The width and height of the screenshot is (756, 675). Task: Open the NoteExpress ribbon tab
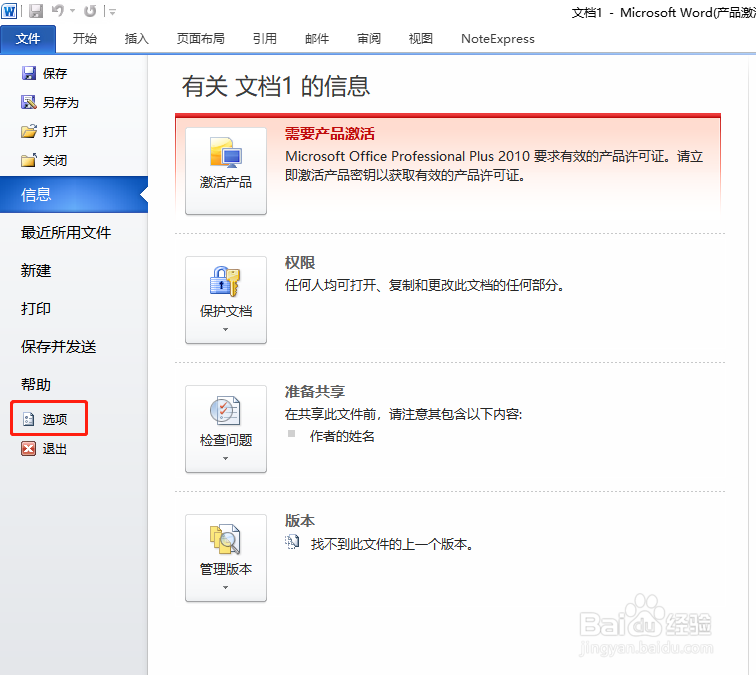tap(498, 39)
